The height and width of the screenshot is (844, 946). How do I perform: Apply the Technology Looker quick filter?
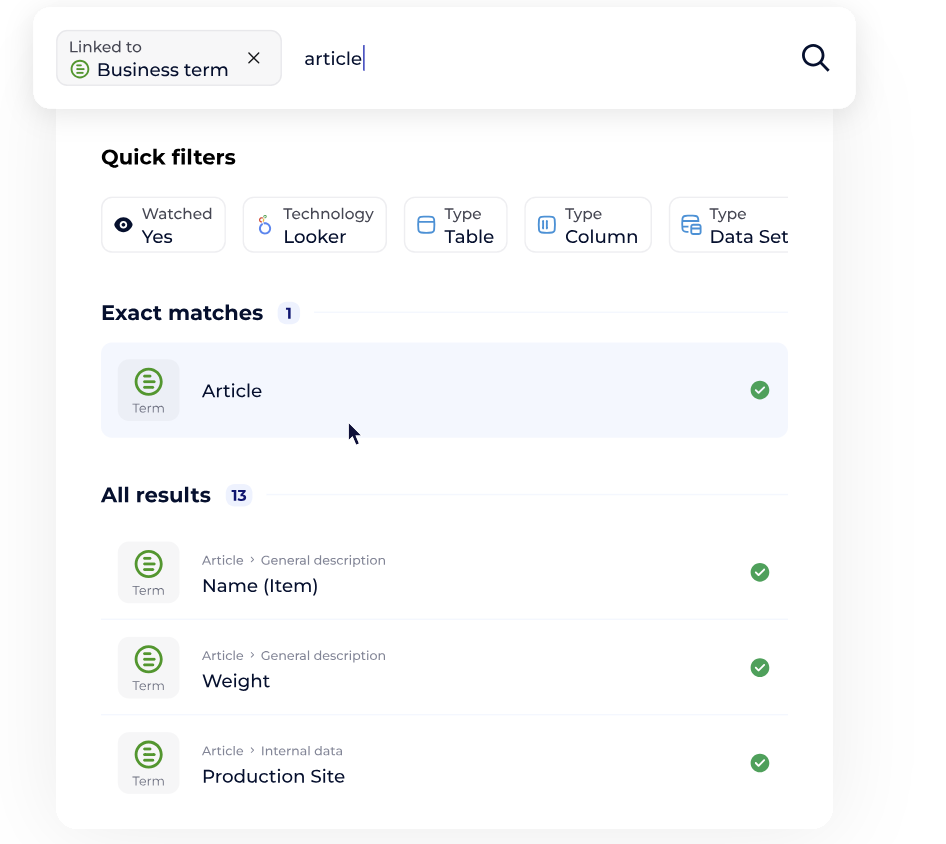314,225
